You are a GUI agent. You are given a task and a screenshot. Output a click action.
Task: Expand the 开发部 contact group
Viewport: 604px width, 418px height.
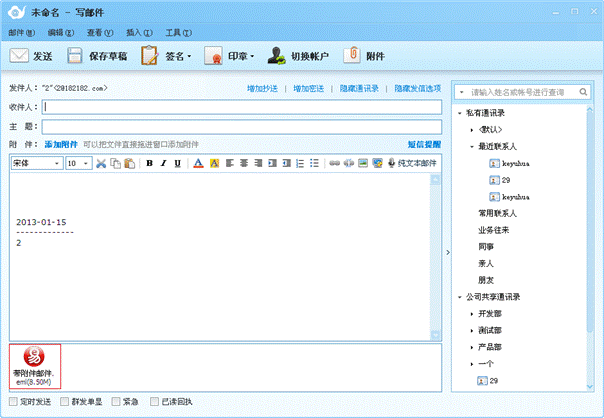tap(472, 314)
